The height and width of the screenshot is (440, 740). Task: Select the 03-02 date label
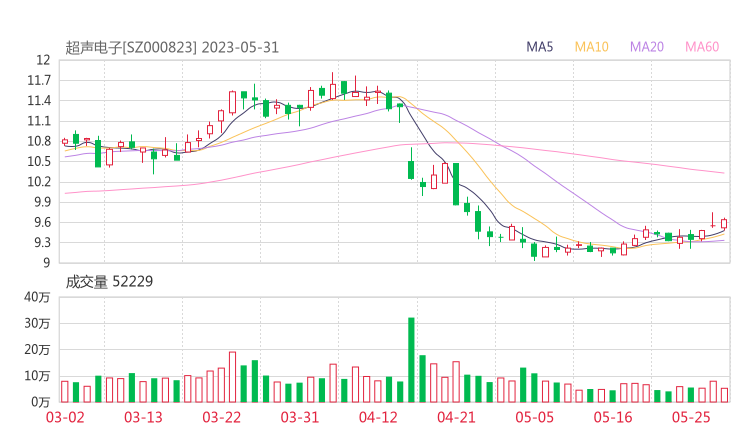pos(65,417)
